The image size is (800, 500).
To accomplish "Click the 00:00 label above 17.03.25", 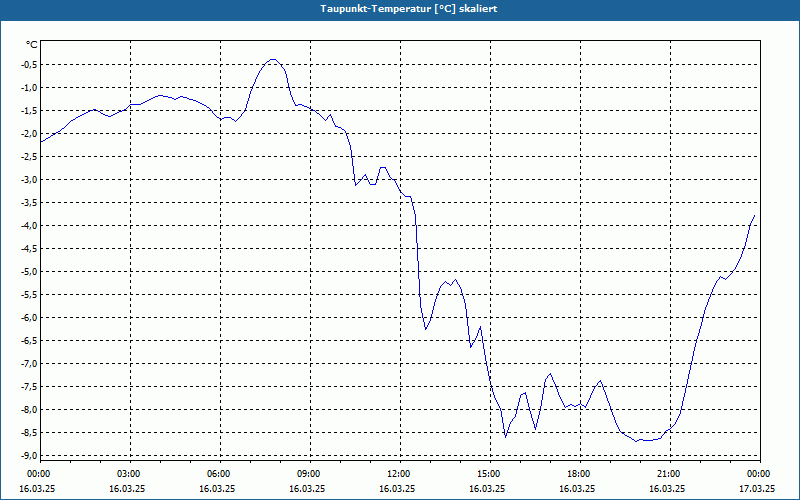I will 759,474.
